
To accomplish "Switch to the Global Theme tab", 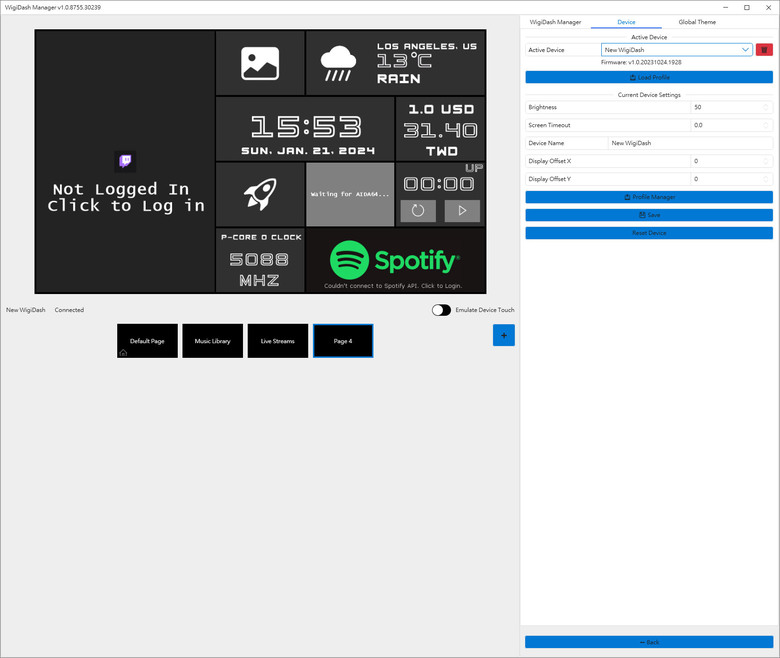I will tap(697, 22).
